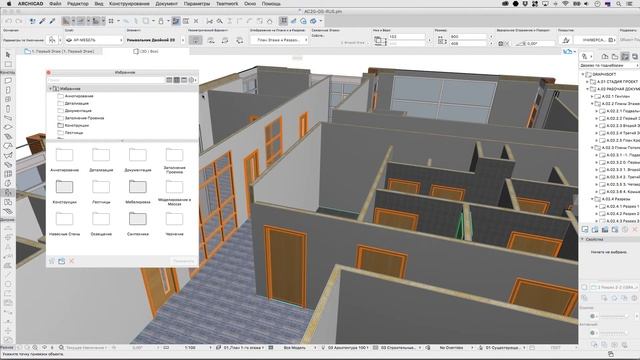Click the Undo icon in toolbar

coord(9,21)
